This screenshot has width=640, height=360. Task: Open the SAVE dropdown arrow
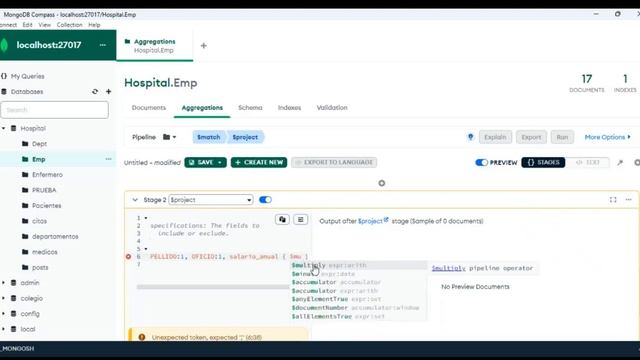[x=220, y=162]
